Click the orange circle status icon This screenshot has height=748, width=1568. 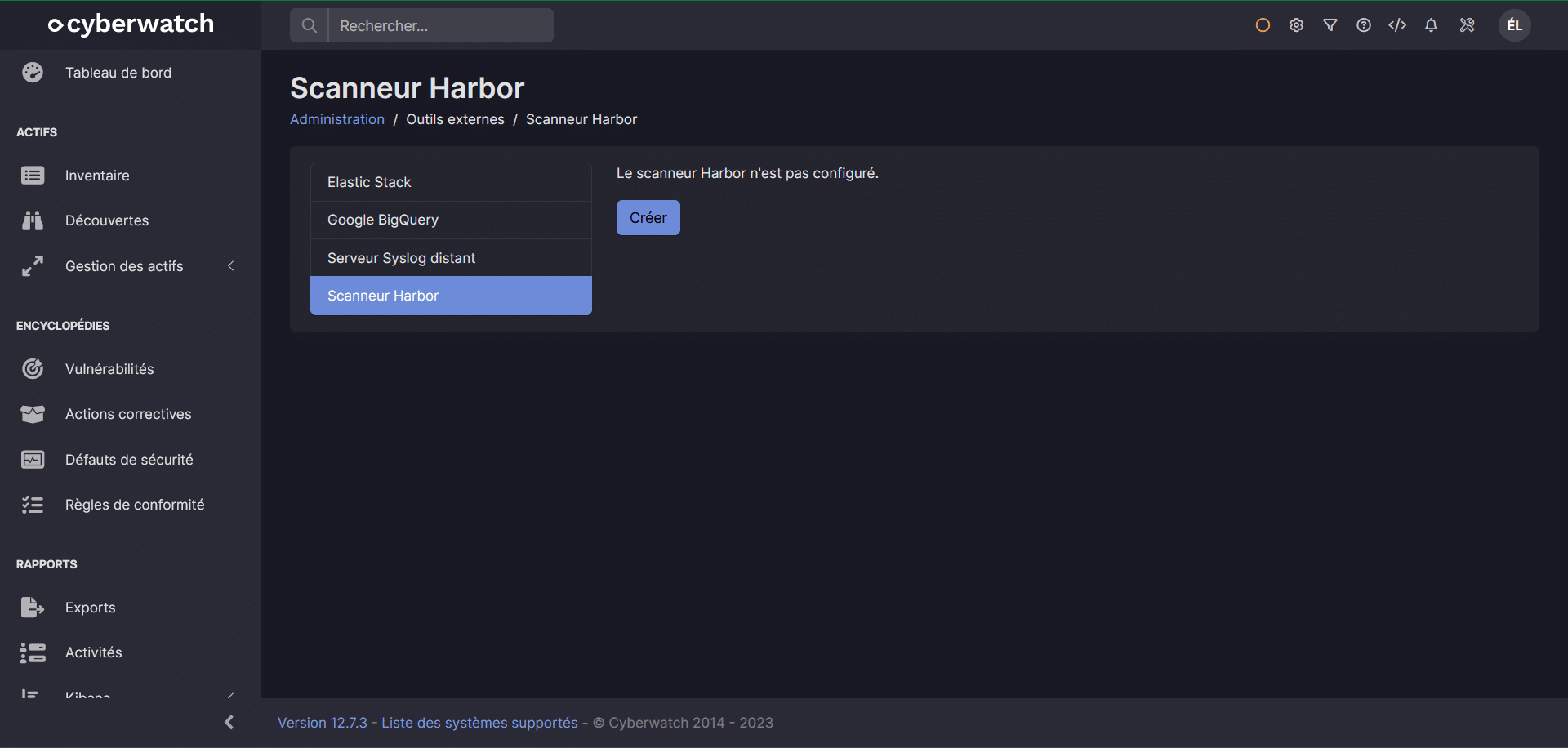click(x=1263, y=25)
